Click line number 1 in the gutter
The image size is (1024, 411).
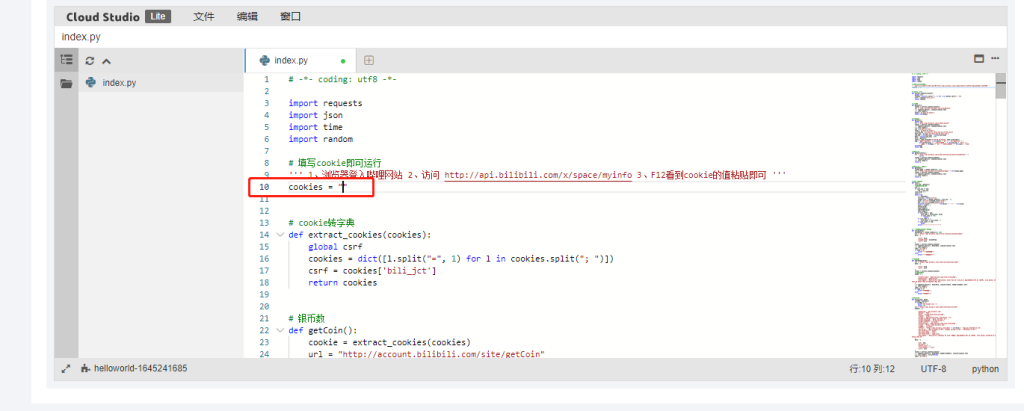(266, 79)
